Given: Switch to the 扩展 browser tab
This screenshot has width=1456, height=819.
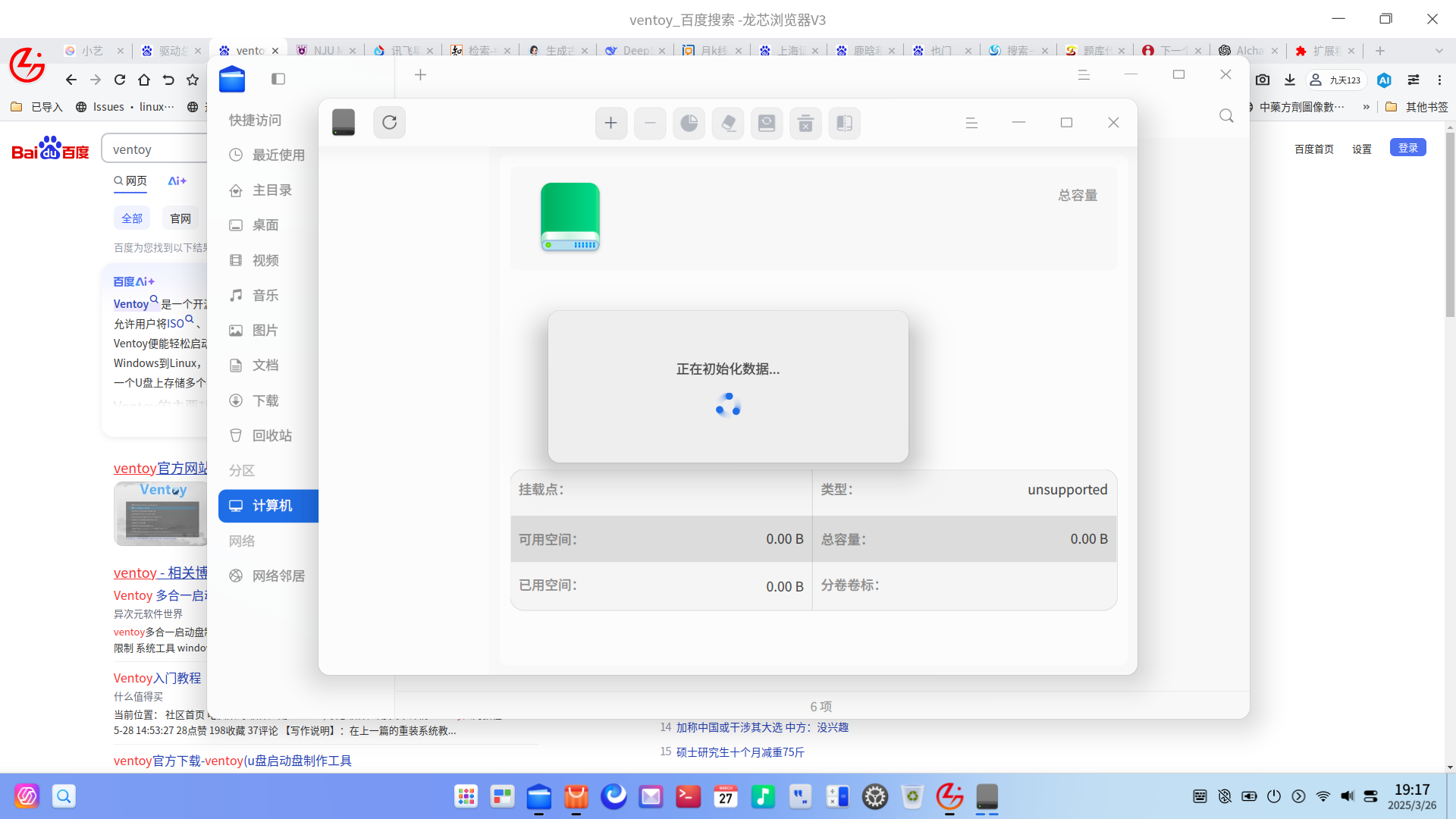Looking at the screenshot, I should 1326,51.
